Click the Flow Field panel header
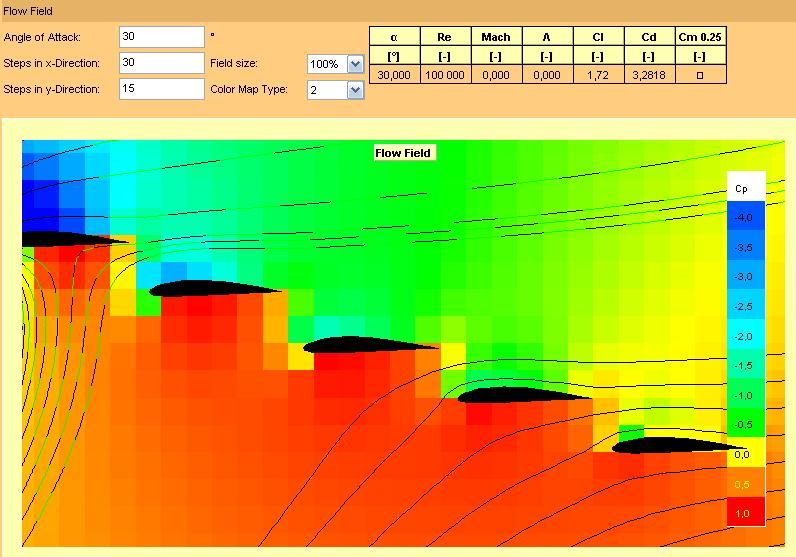Image resolution: width=796 pixels, height=557 pixels. pyautogui.click(x=29, y=11)
